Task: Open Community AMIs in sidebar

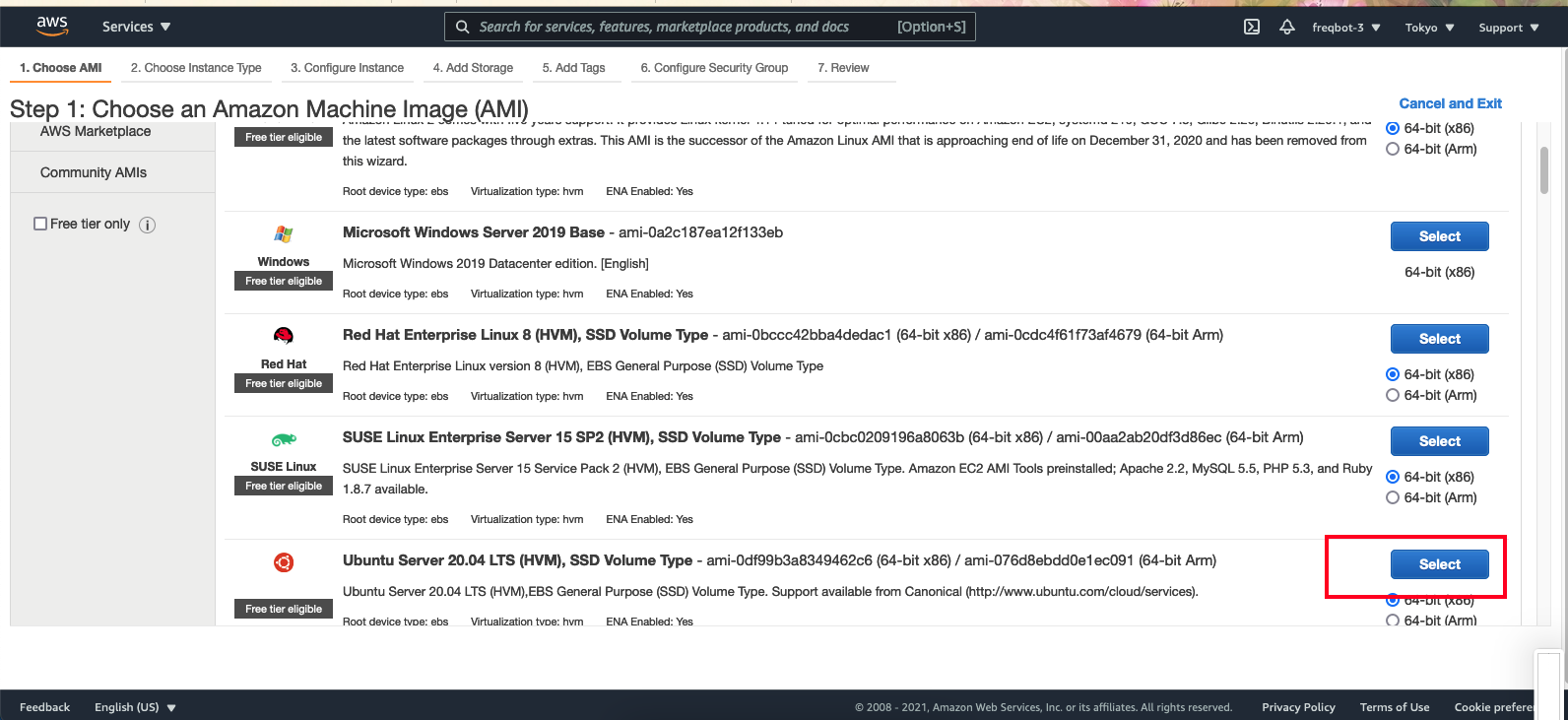Action: point(94,172)
